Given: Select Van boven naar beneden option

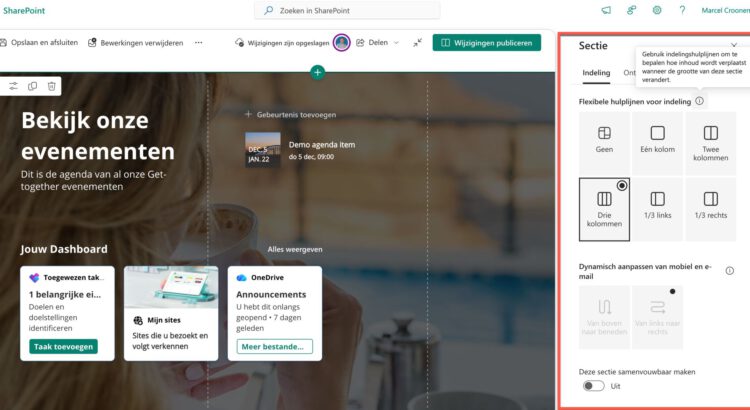Looking at the screenshot, I should pos(604,317).
